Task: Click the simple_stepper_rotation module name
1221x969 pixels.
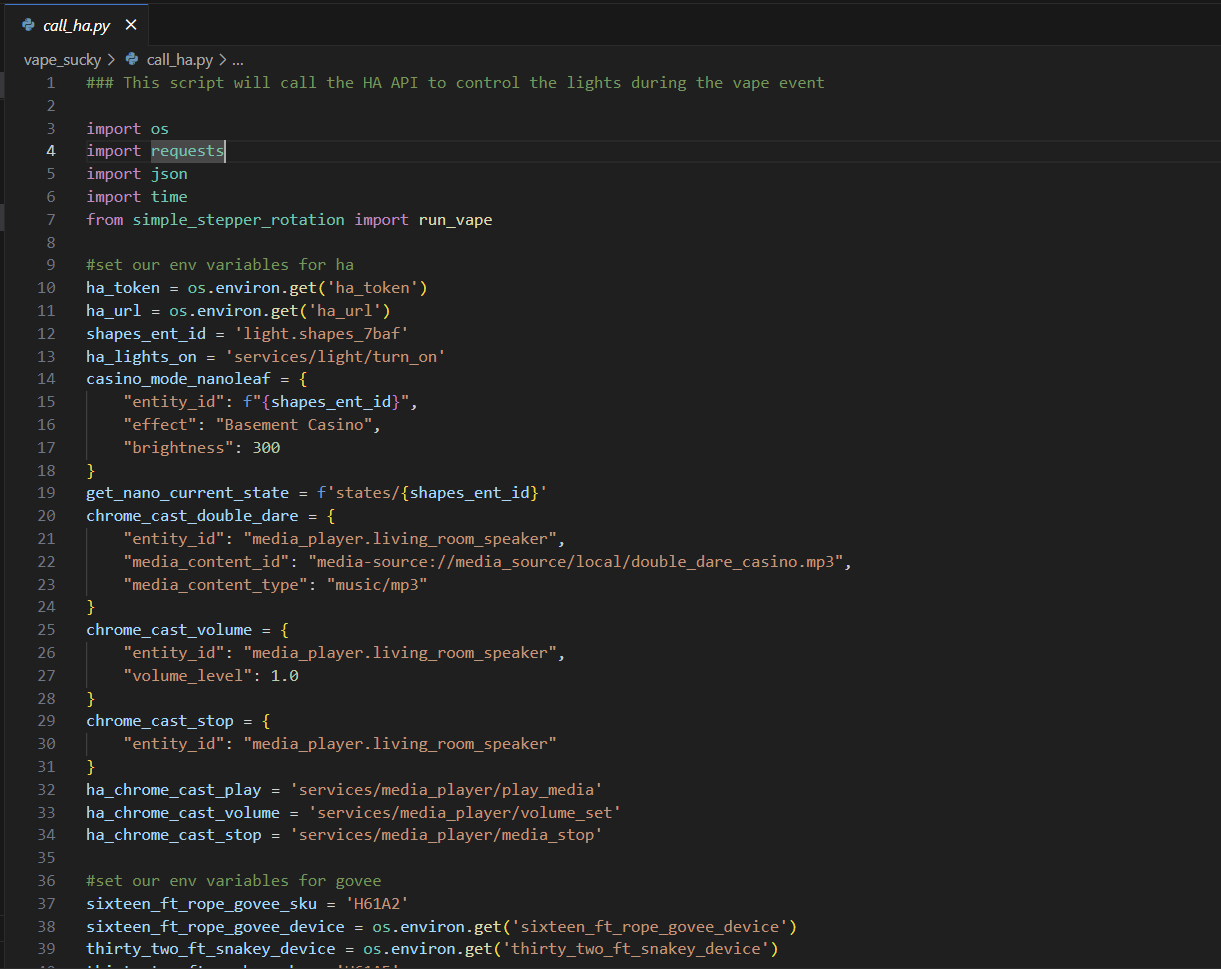Action: point(238,219)
